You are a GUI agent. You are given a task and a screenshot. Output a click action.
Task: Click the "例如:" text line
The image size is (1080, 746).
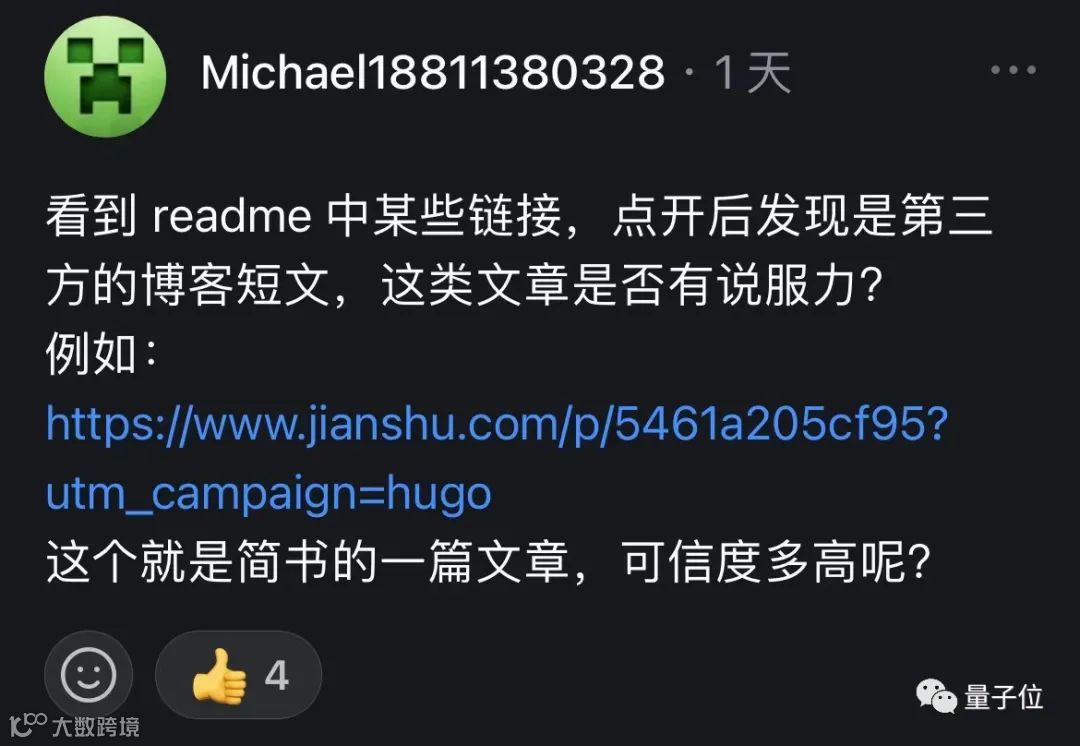point(102,354)
